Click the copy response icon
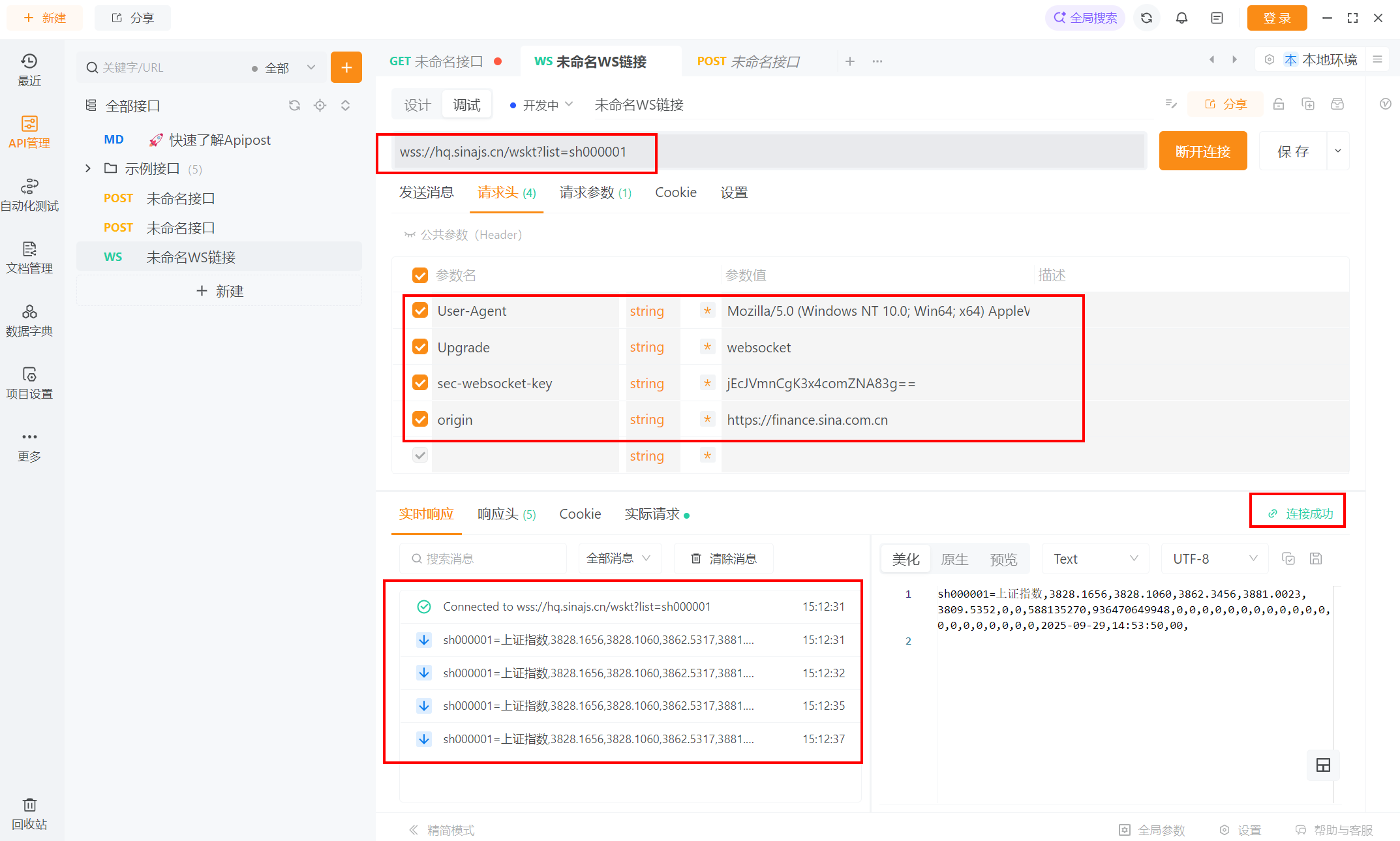 point(1288,558)
